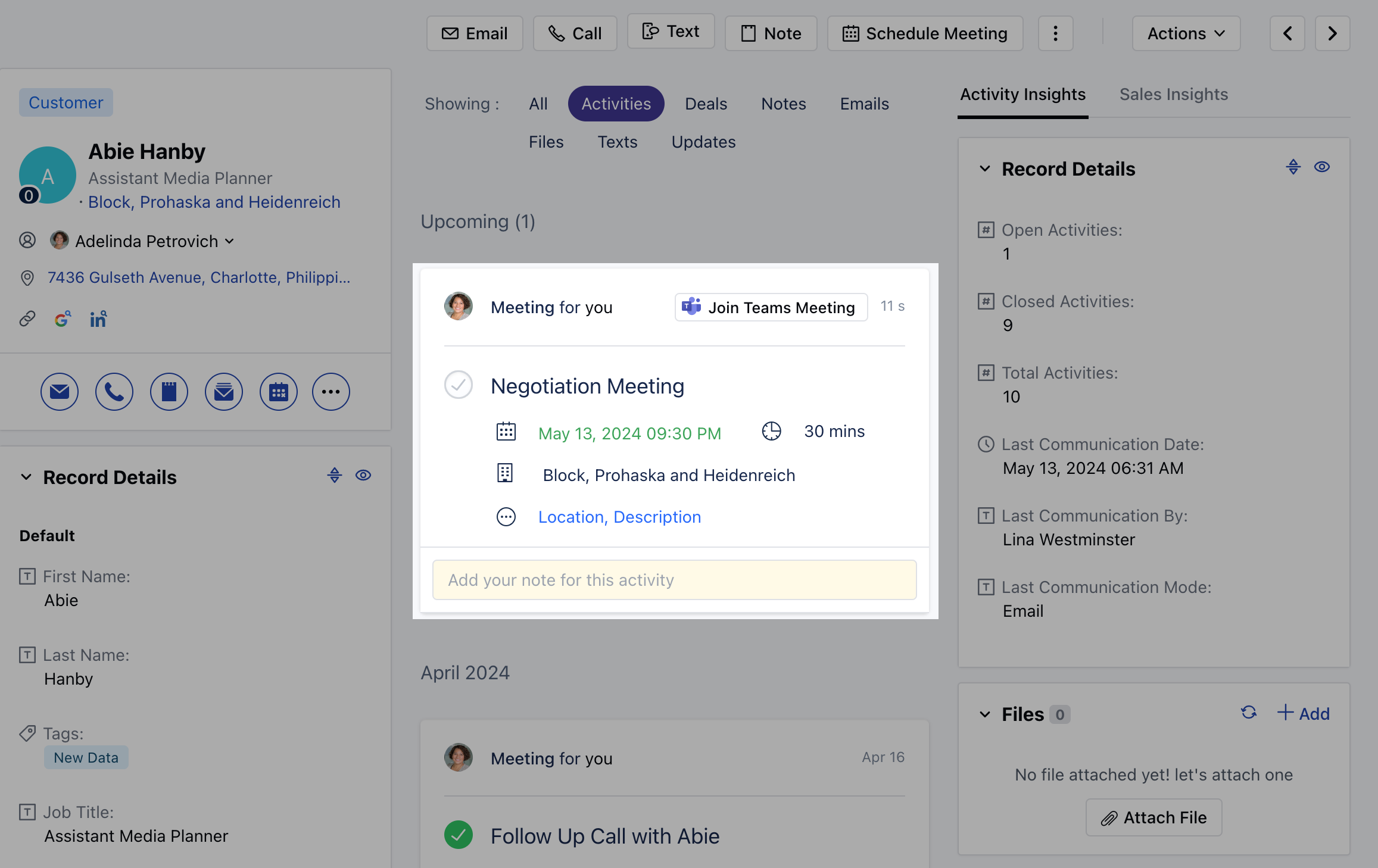Open the Actions dropdown
Viewport: 1378px width, 868px height.
(x=1185, y=33)
